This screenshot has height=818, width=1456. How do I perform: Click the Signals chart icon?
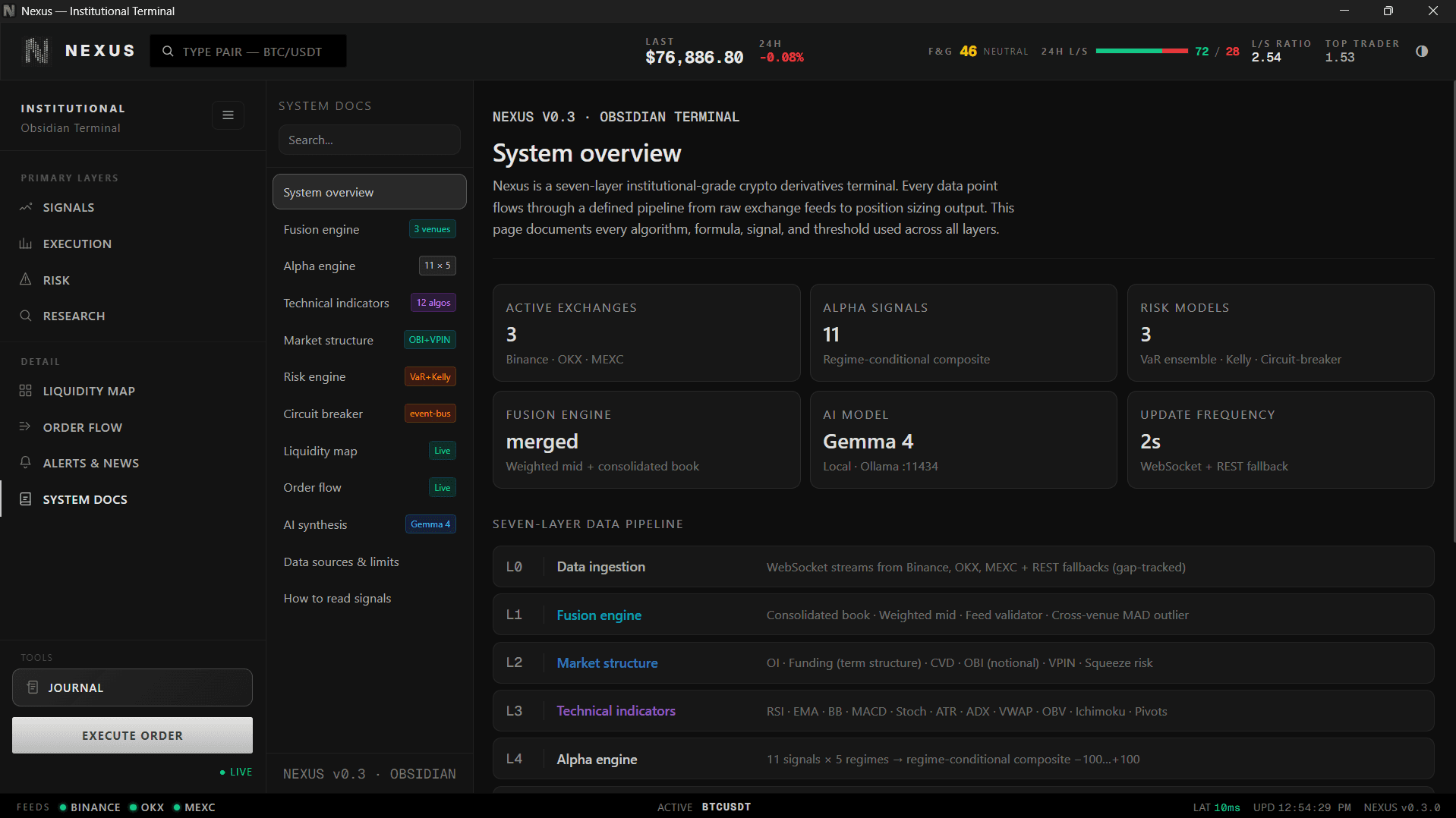coord(26,207)
